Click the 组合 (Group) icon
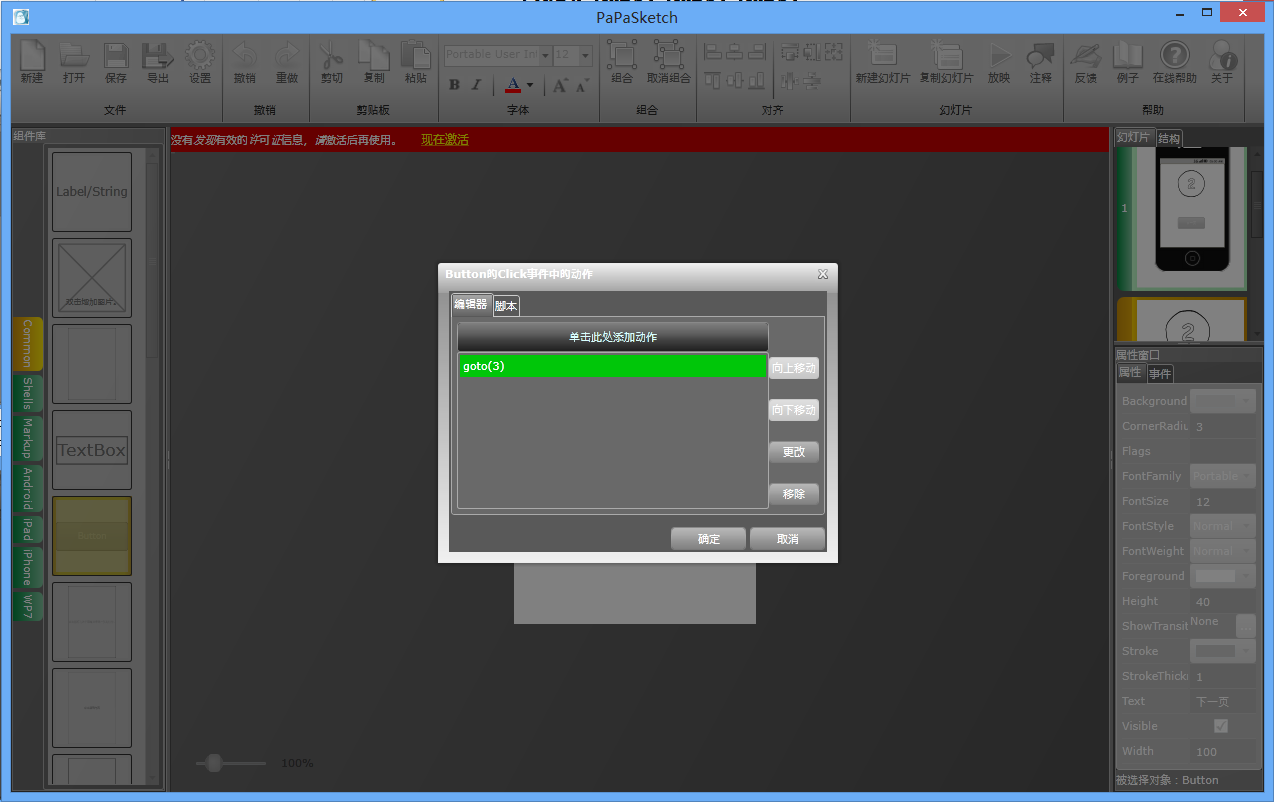The height and width of the screenshot is (802, 1274). (x=622, y=55)
